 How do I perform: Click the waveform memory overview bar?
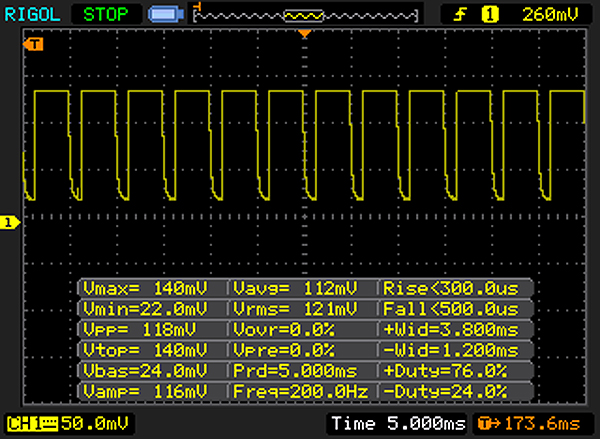[x=305, y=16]
